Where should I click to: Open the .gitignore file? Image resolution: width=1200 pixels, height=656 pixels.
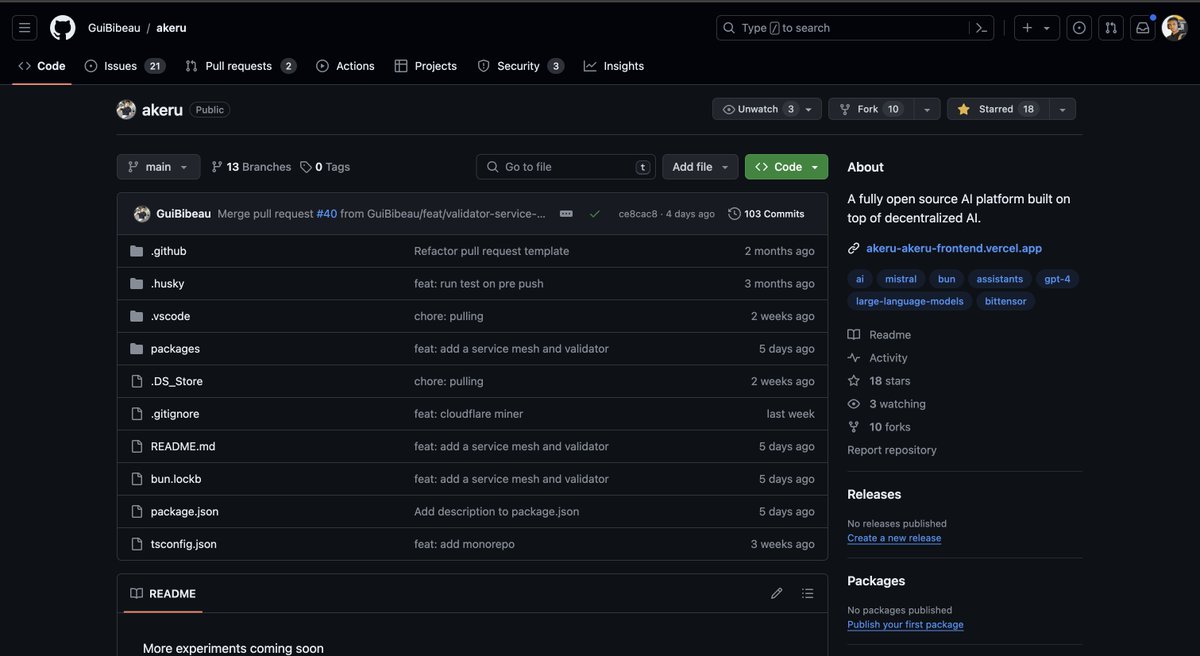[175, 414]
